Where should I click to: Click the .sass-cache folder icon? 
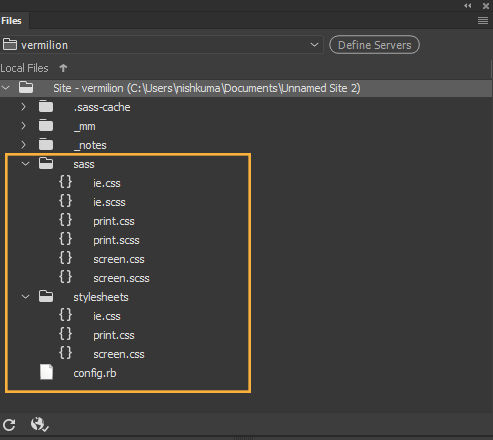tap(46, 107)
